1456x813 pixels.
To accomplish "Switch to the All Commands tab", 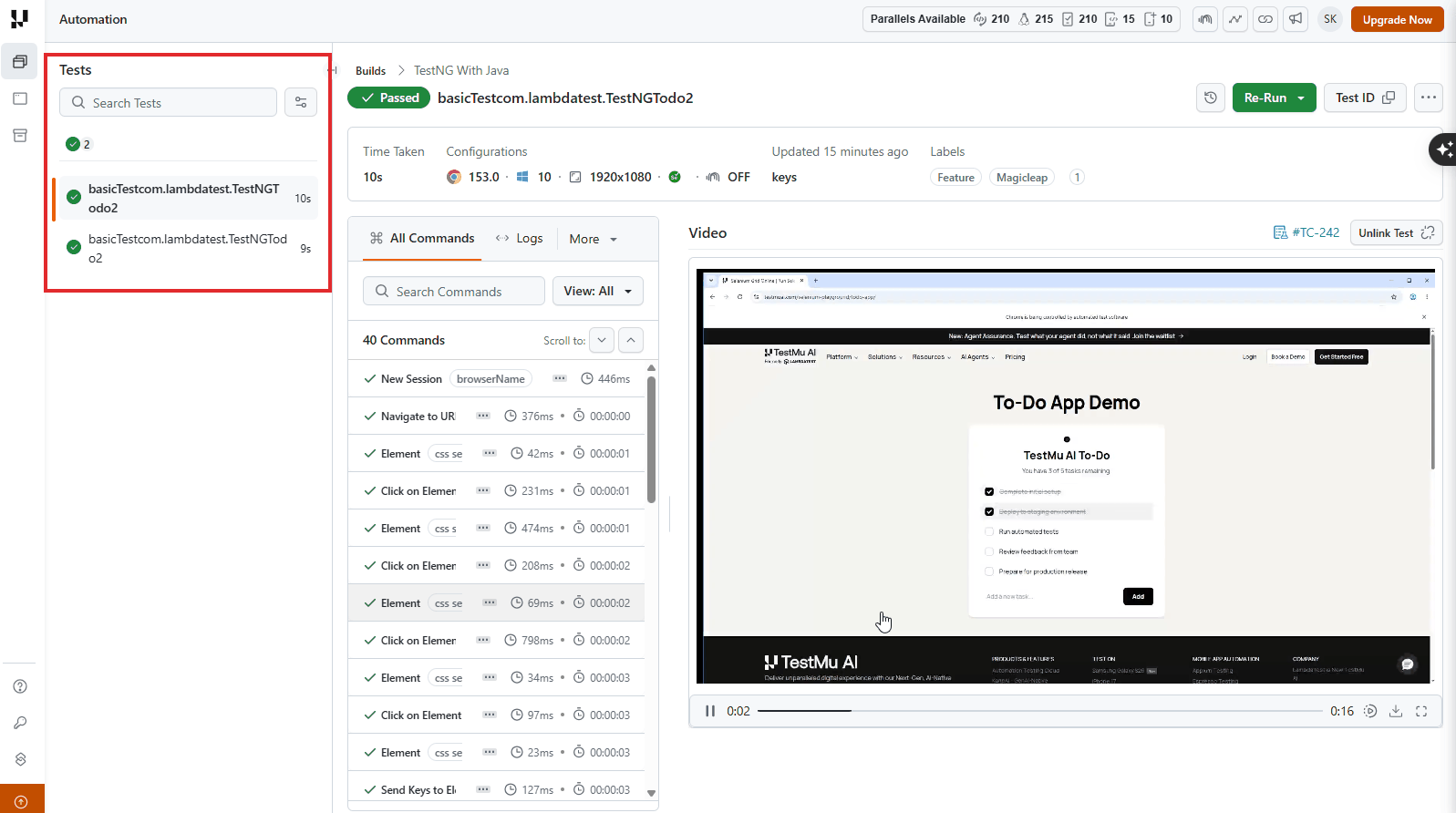I will [x=422, y=238].
